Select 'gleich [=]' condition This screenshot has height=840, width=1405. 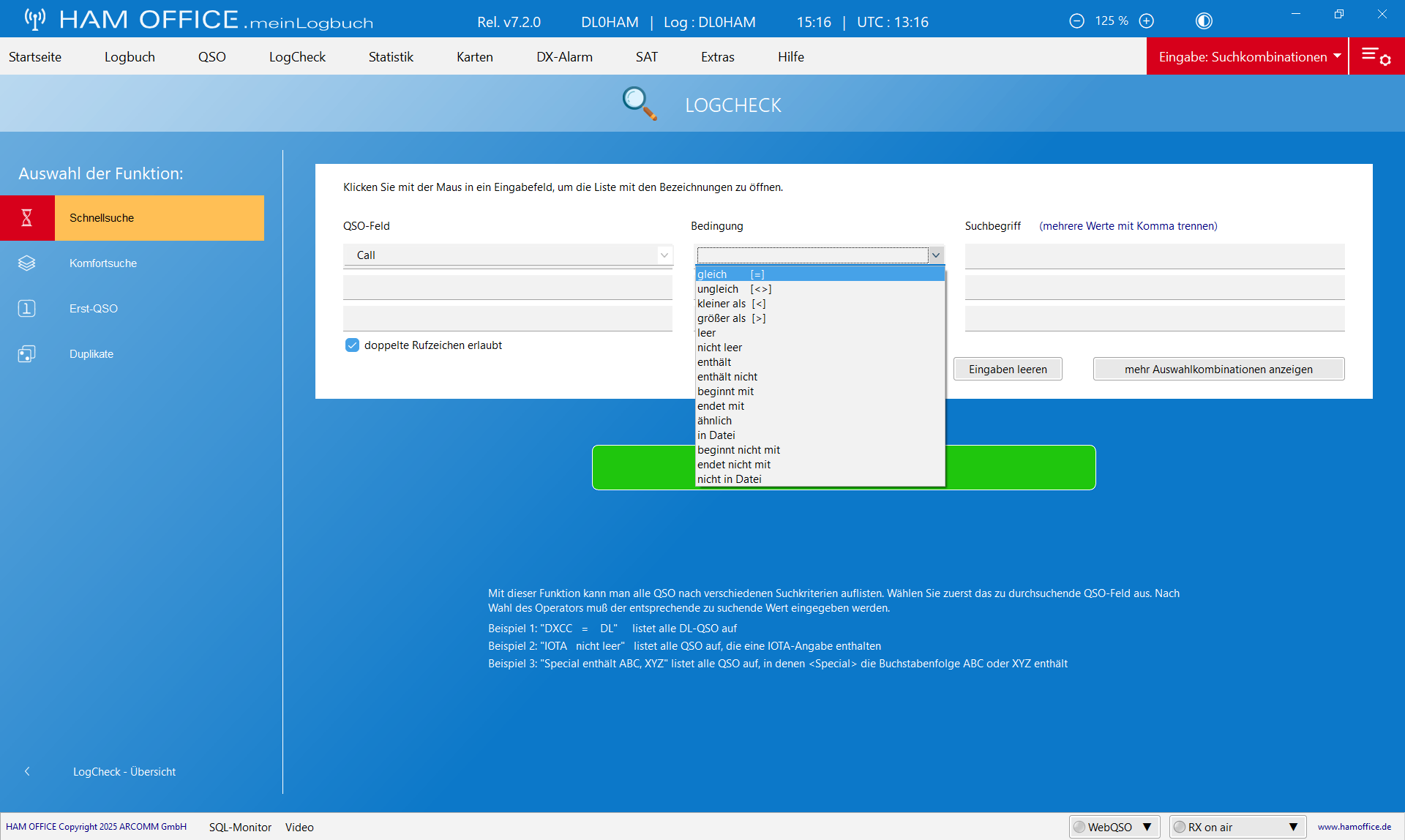820,274
